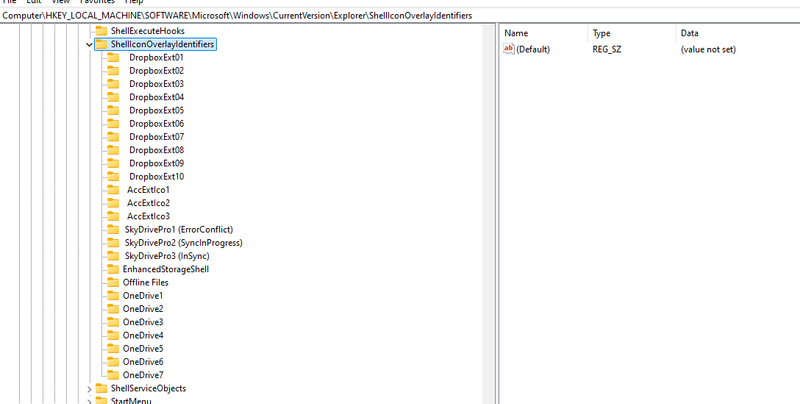
Task: Expand the ShellServiceObjects key
Action: (90, 389)
